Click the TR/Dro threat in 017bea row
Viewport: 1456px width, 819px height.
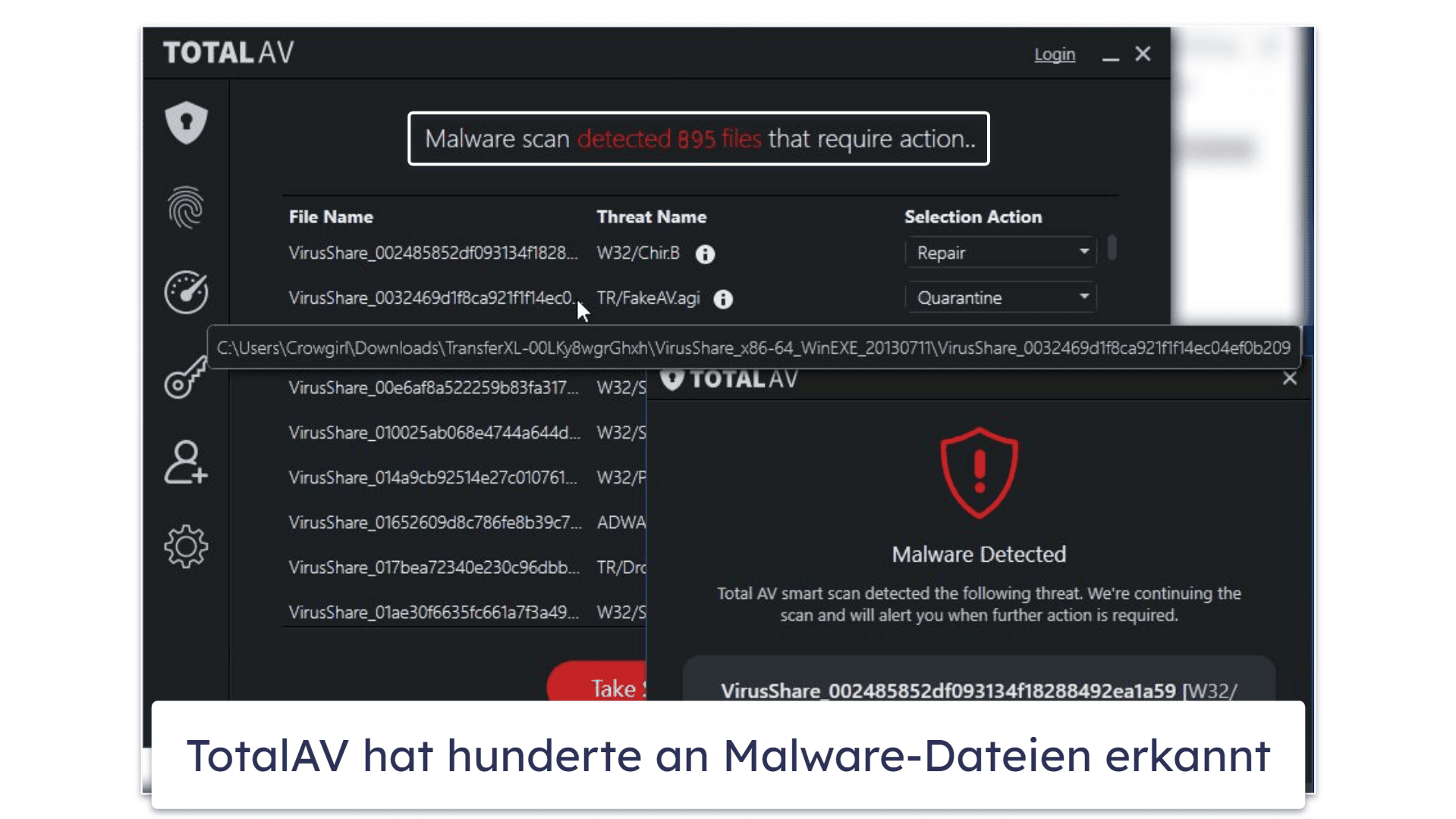pos(621,567)
